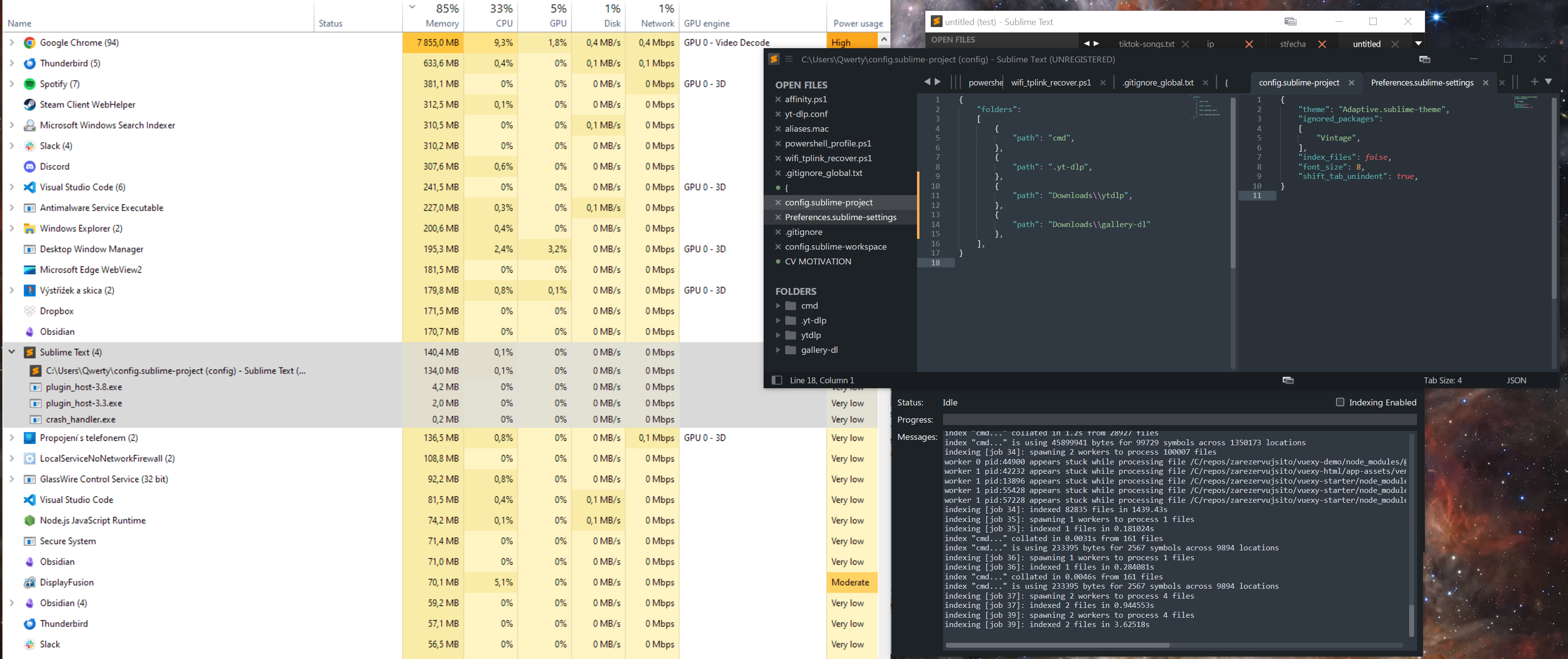Viewport: 1568px width, 659px height.
Task: Switch to wifi_tplink_recover.ps1 tab
Action: click(1051, 83)
